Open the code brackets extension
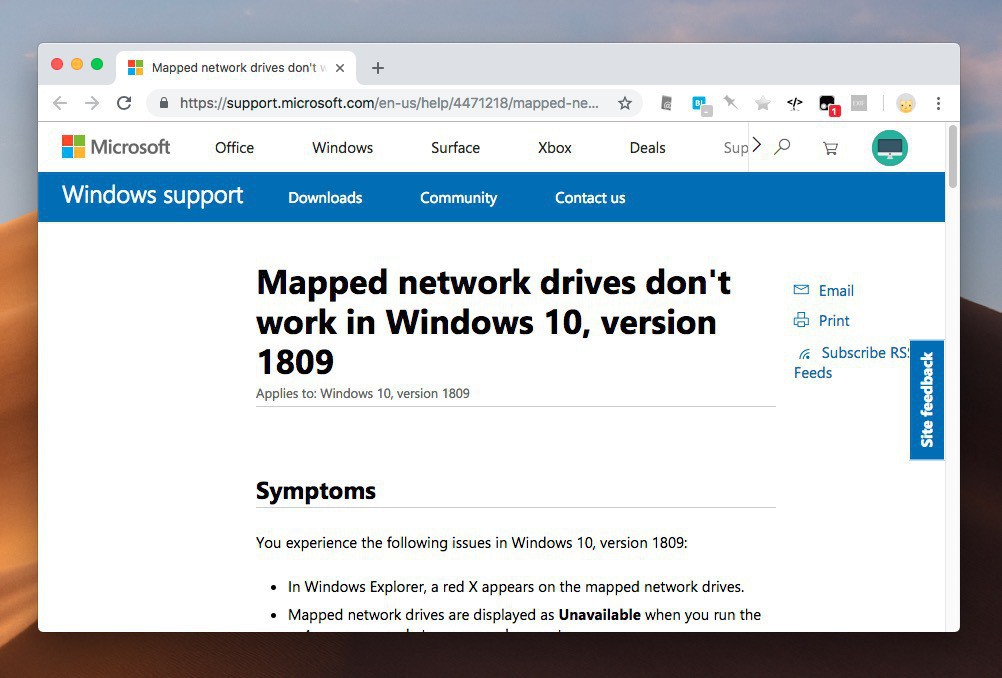Screen dimensions: 1002x678 pos(795,103)
